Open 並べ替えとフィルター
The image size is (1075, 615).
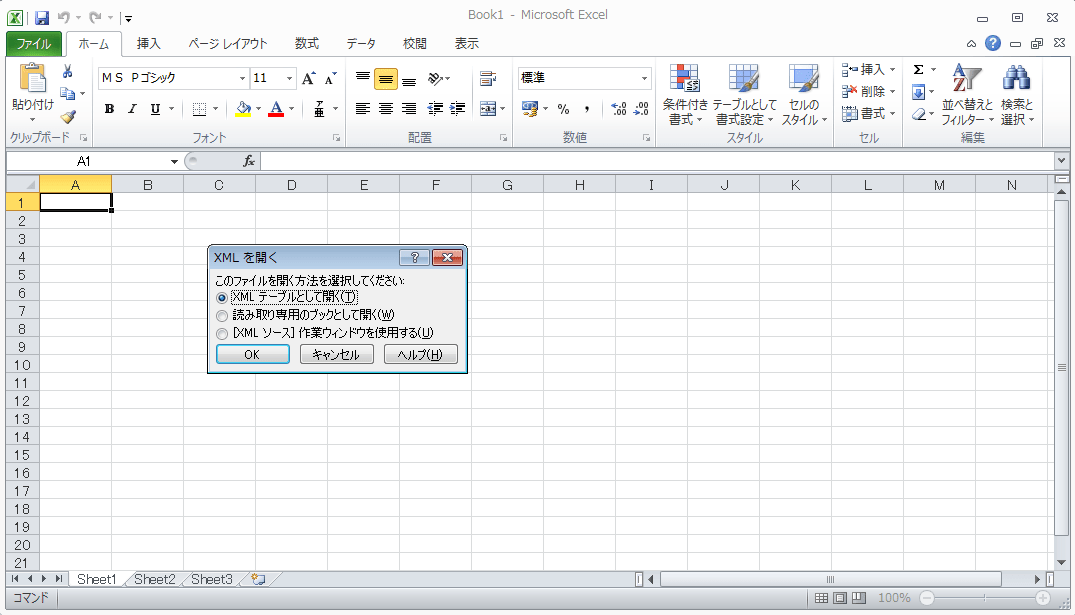point(967,94)
